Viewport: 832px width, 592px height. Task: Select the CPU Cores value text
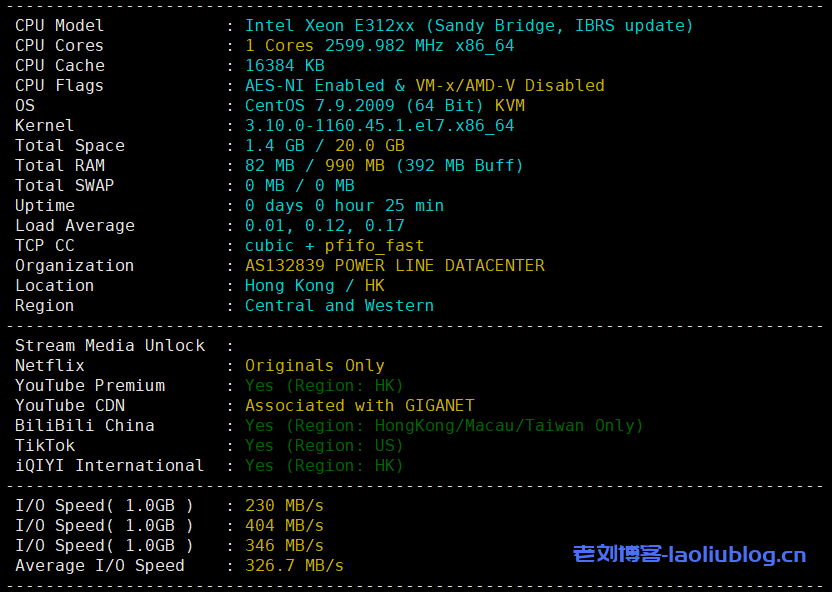[379, 46]
